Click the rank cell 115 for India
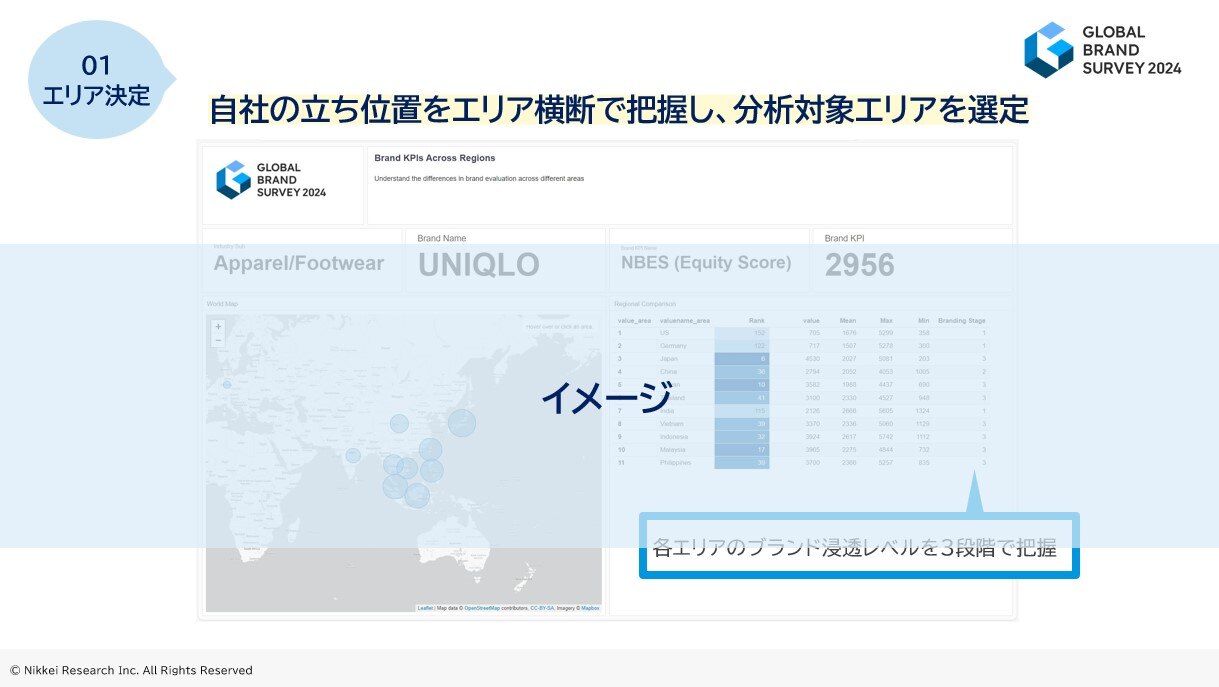 tap(742, 411)
